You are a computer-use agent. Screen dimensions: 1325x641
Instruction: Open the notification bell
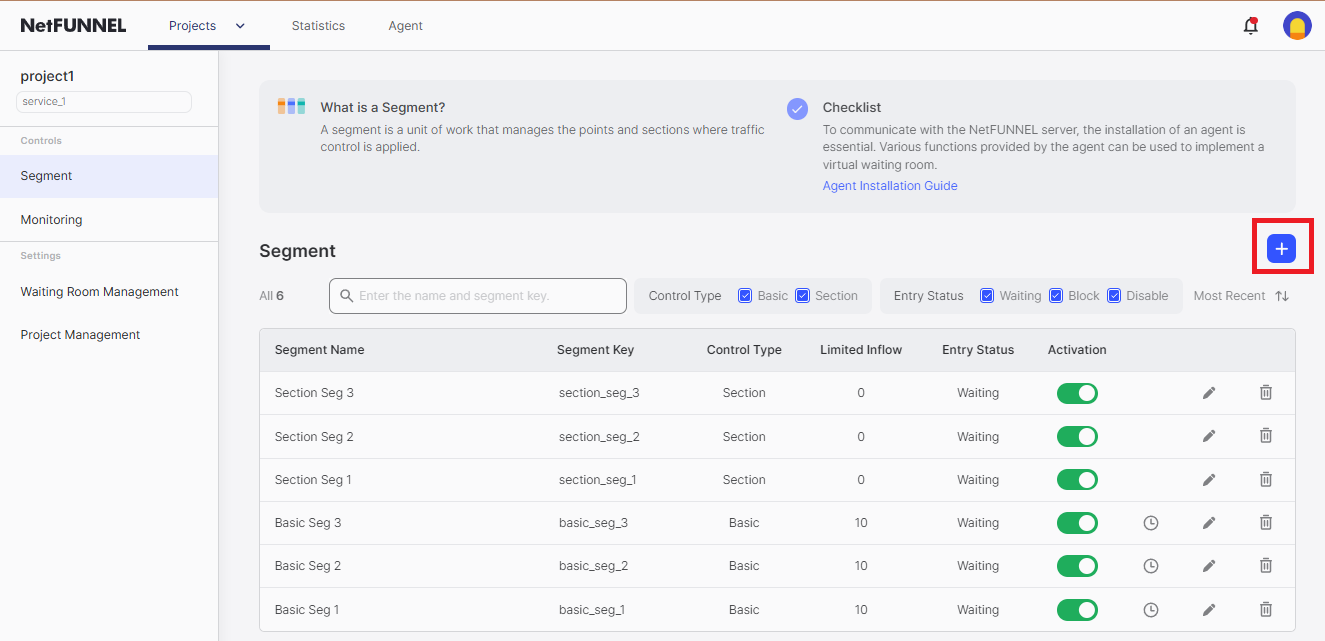(x=1250, y=25)
